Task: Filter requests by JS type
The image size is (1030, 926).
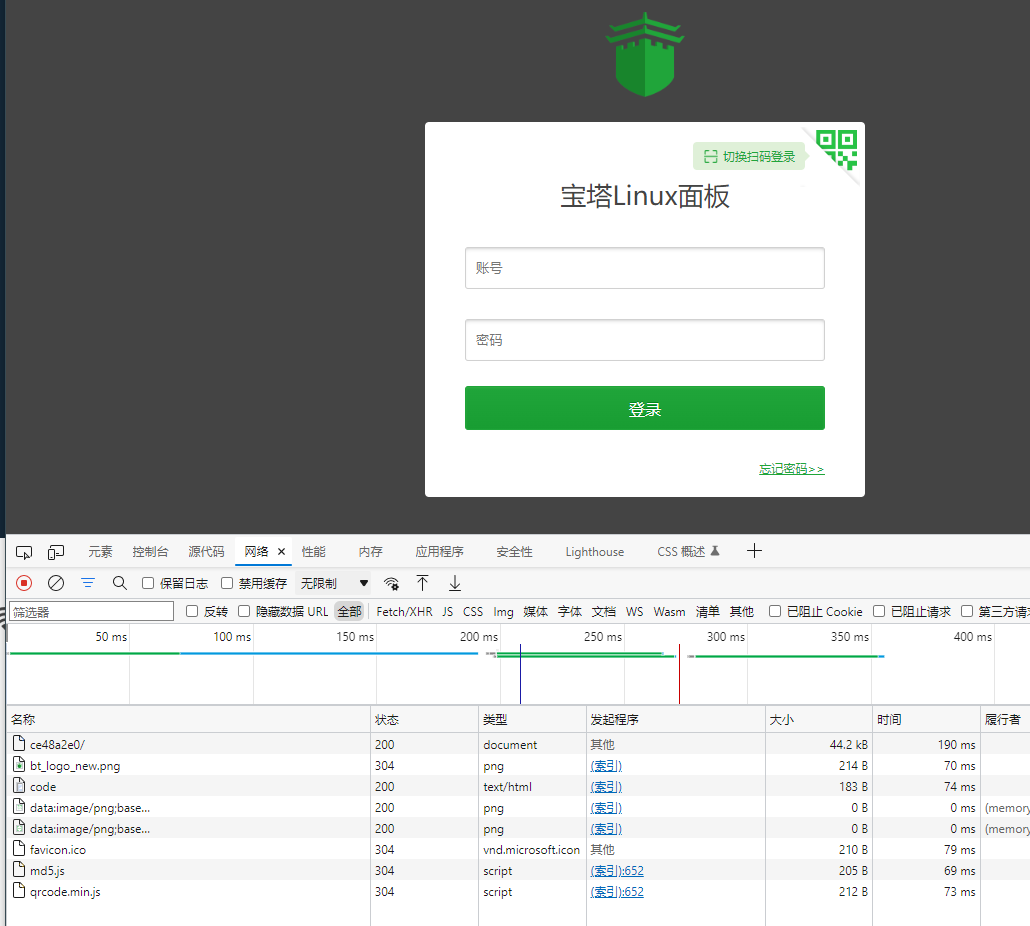Action: pyautogui.click(x=447, y=611)
